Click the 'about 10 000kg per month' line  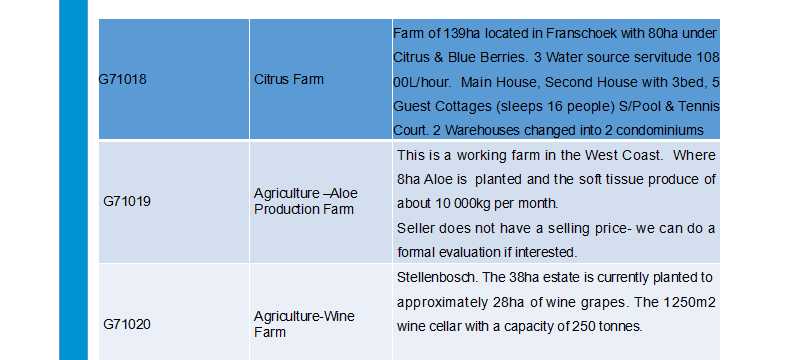(477, 203)
